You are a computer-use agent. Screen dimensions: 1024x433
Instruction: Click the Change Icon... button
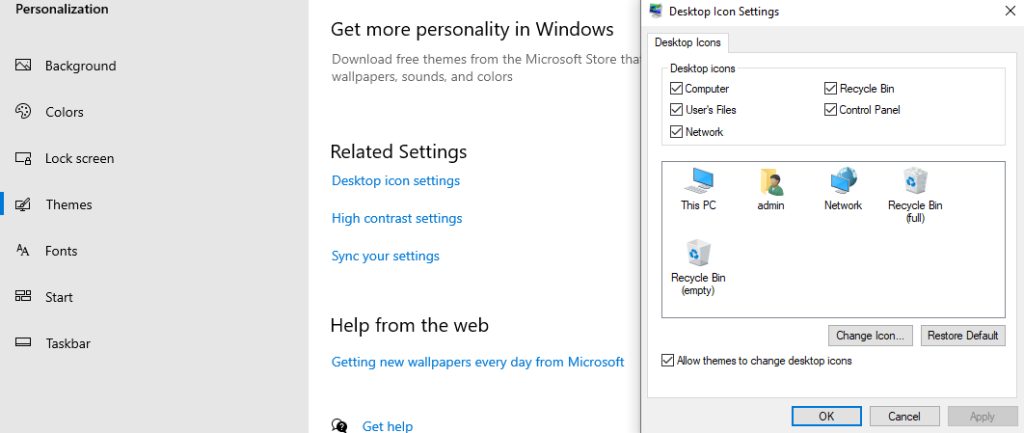(869, 336)
